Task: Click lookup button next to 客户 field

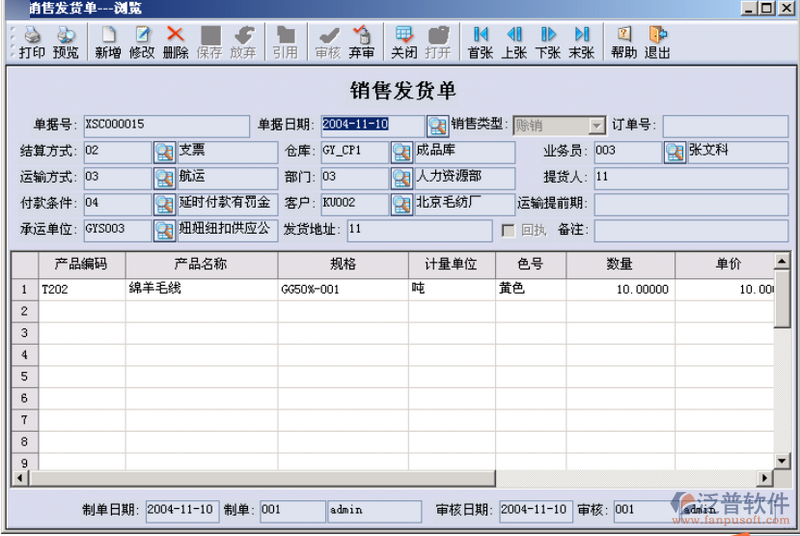Action: pos(401,204)
